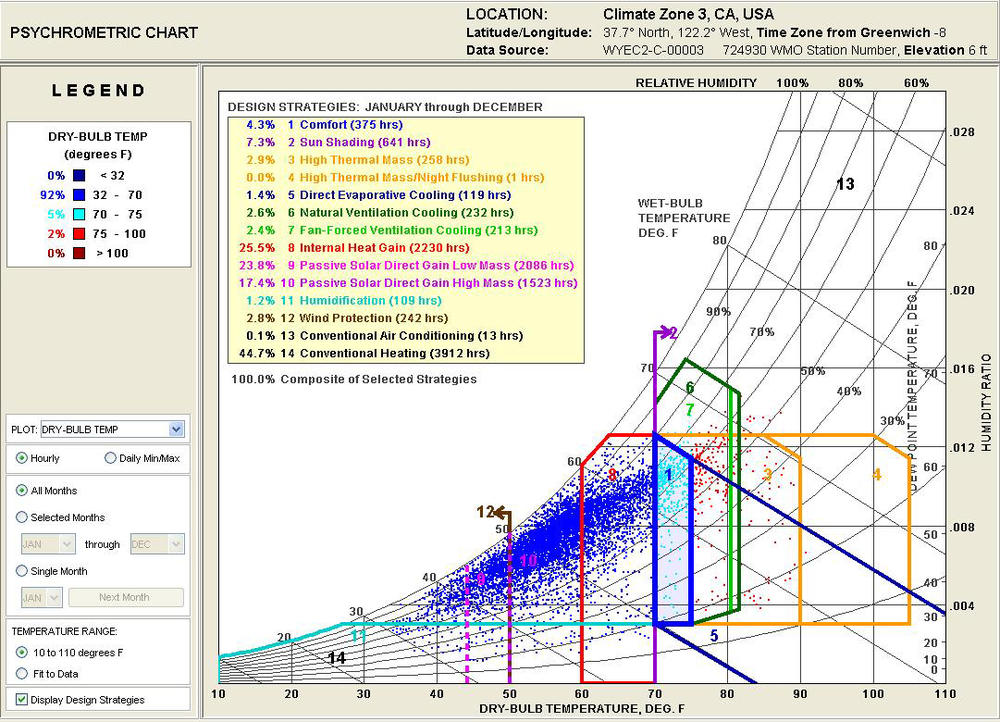Open the JAN start month dropdown beside 'through'
This screenshot has width=1000, height=722.
coord(48,544)
